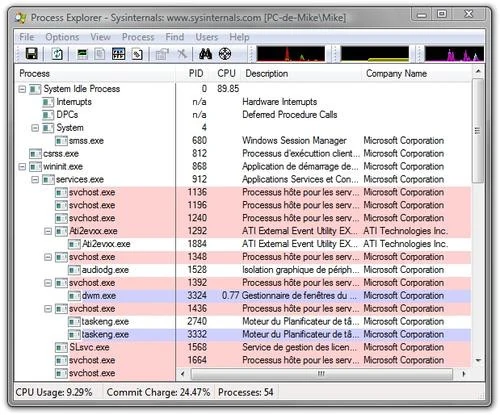Click the vertical scrollbar down arrow

[x=478, y=360]
